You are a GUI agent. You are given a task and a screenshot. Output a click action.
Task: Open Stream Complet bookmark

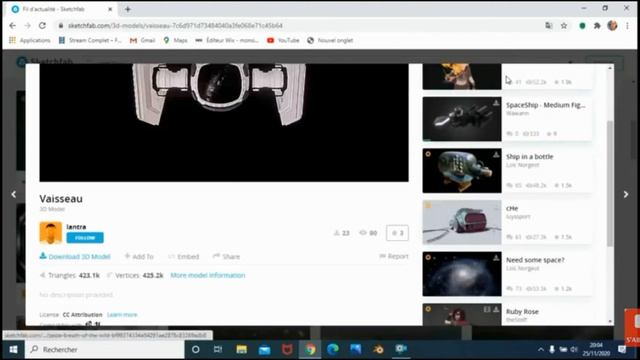point(90,40)
